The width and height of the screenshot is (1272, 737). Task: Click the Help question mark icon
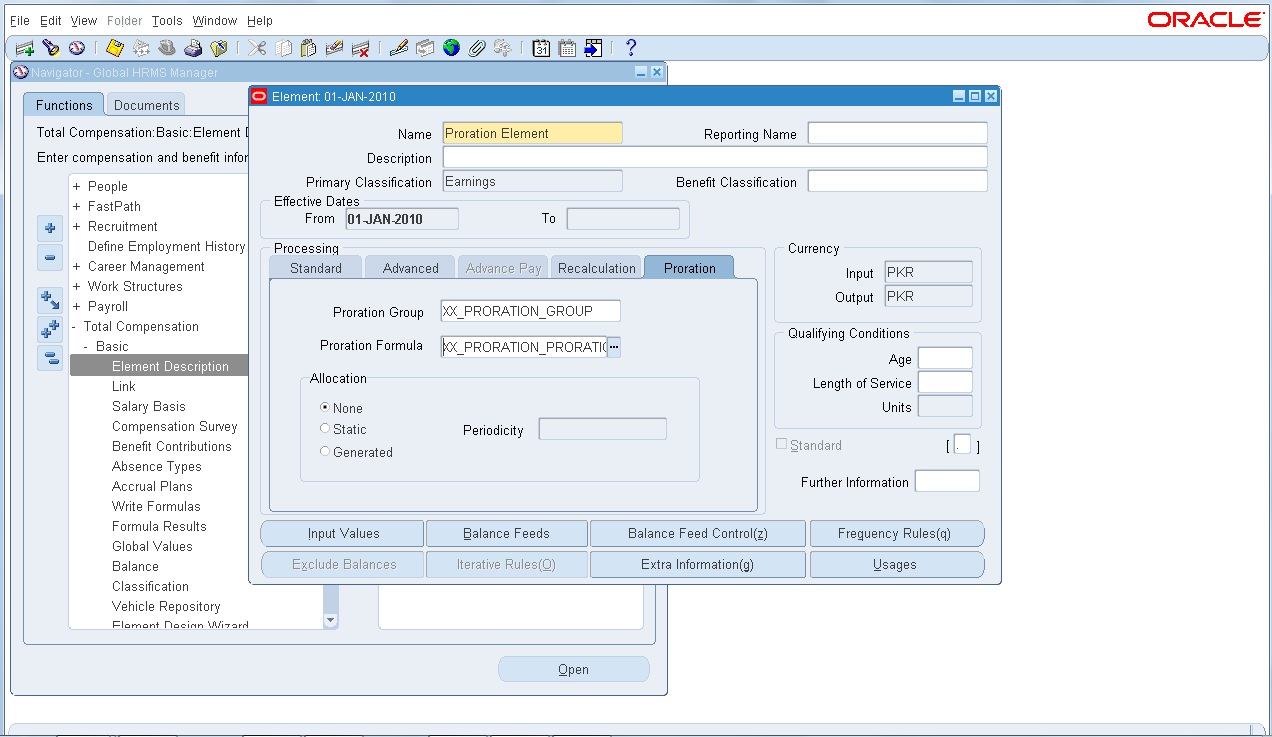point(630,47)
